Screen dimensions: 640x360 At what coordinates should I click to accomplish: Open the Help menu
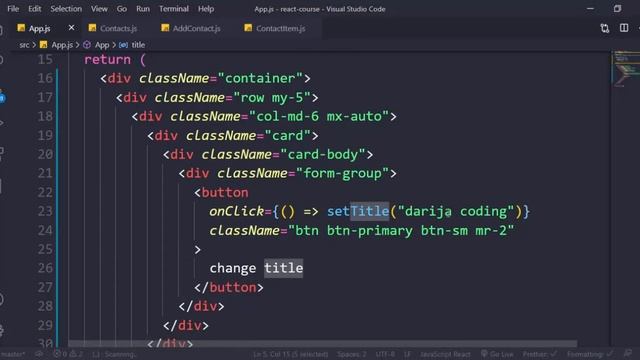pos(206,9)
